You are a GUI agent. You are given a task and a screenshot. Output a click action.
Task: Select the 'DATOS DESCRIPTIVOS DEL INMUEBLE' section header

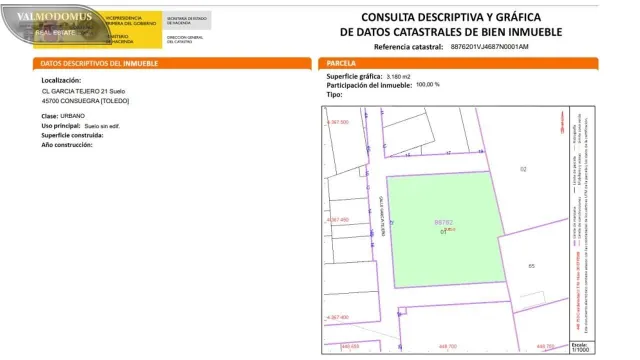172,64
